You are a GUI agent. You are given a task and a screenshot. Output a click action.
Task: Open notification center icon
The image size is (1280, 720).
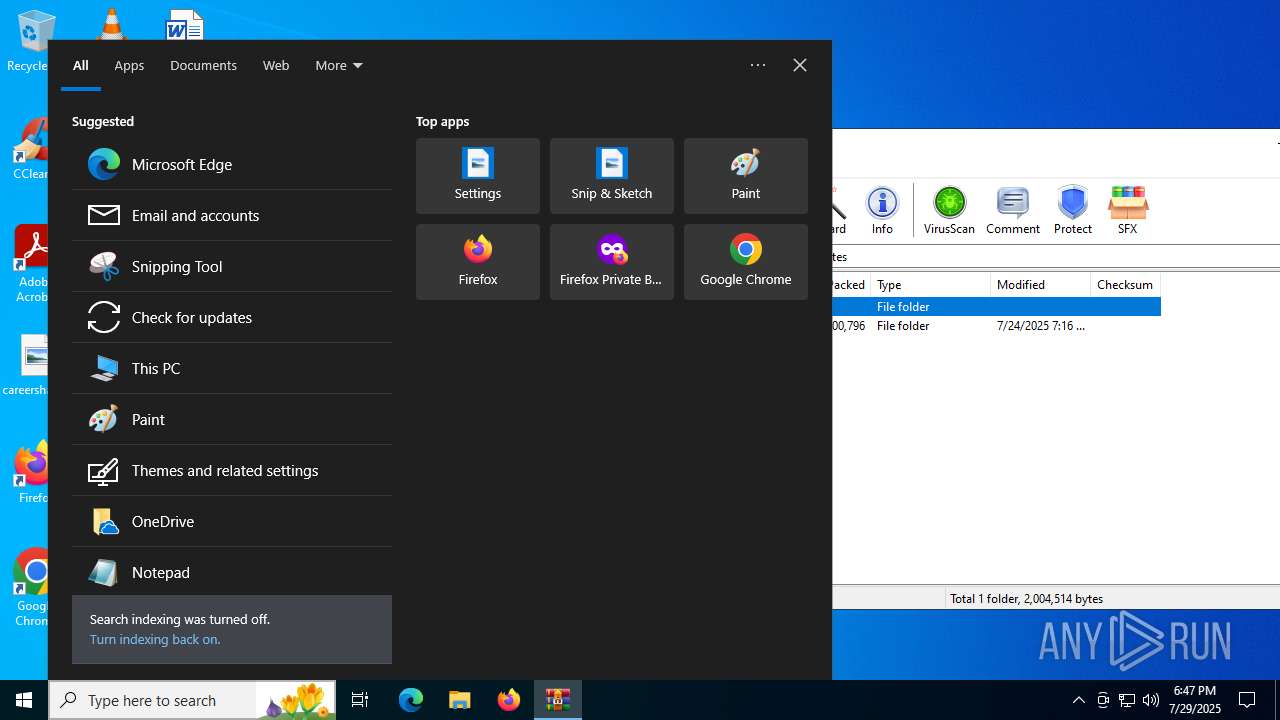tap(1248, 700)
